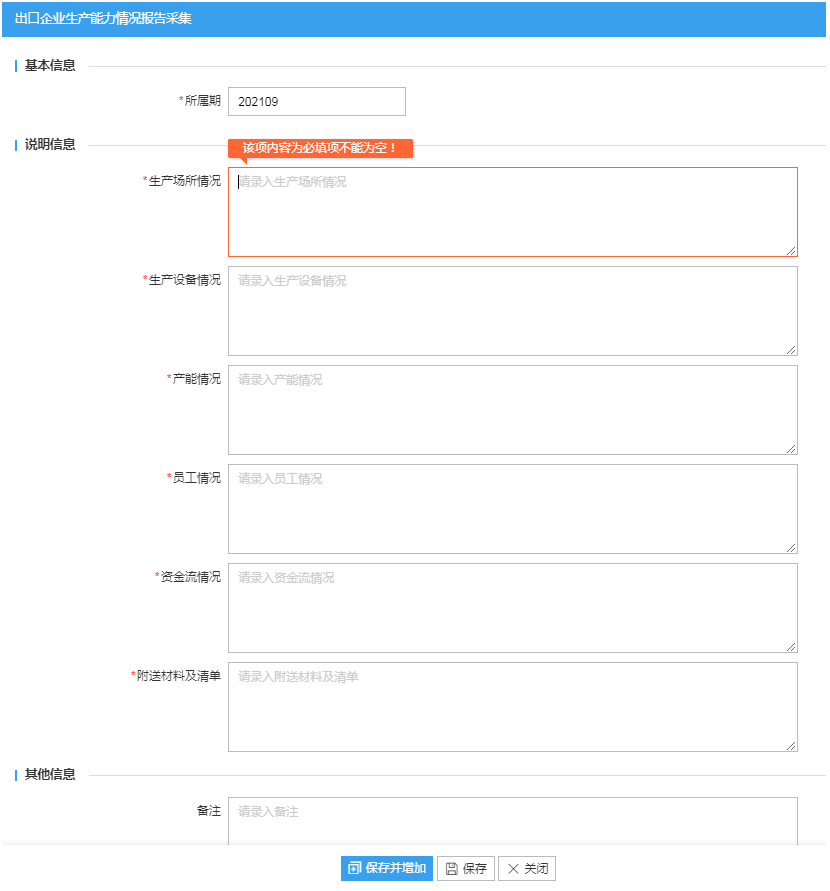The height and width of the screenshot is (891, 830).
Task: Focus the 资金流情况 text area
Action: point(513,608)
